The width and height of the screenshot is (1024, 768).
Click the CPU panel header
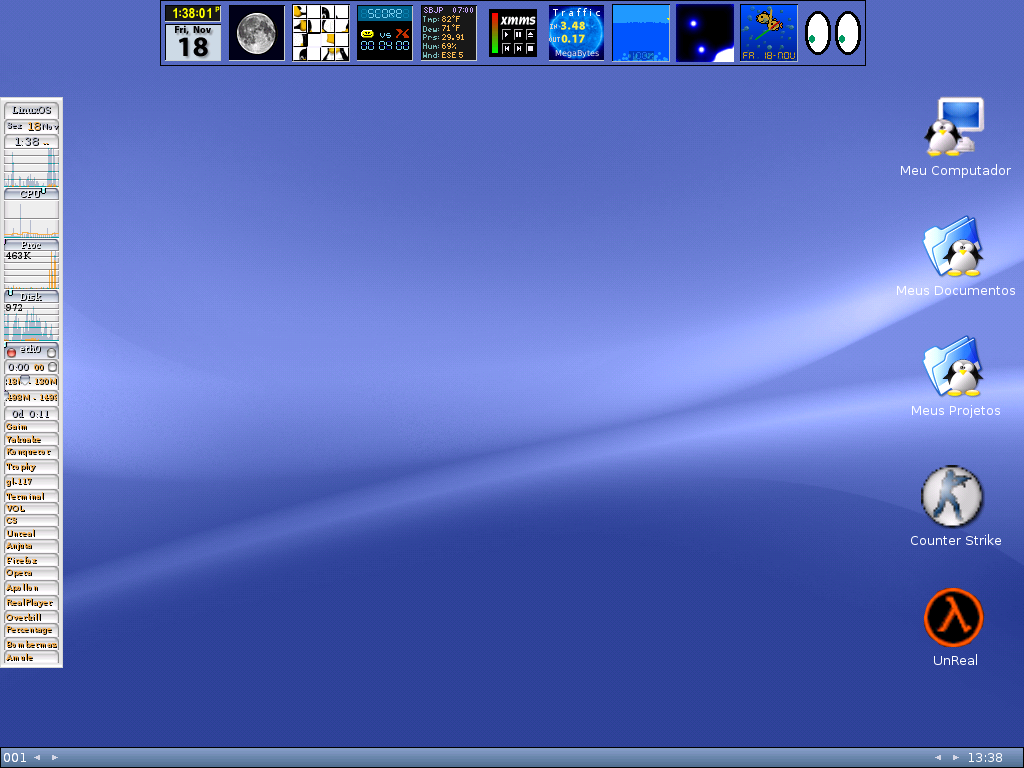click(31, 194)
